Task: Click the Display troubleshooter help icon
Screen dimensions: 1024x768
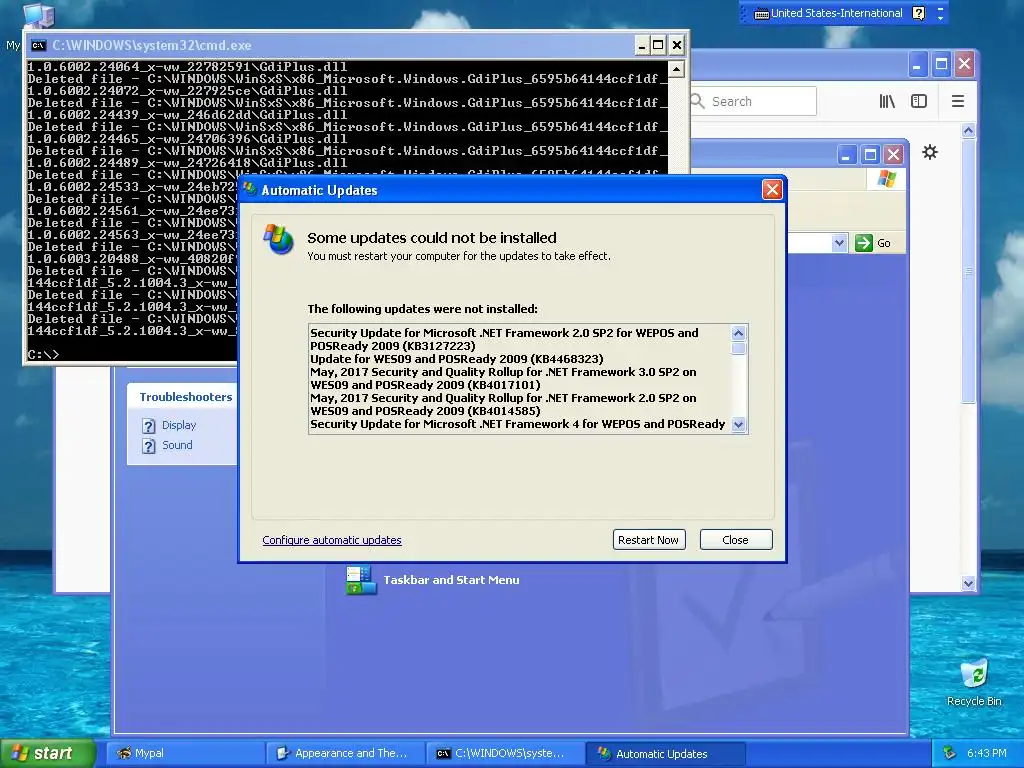Action: (149, 426)
